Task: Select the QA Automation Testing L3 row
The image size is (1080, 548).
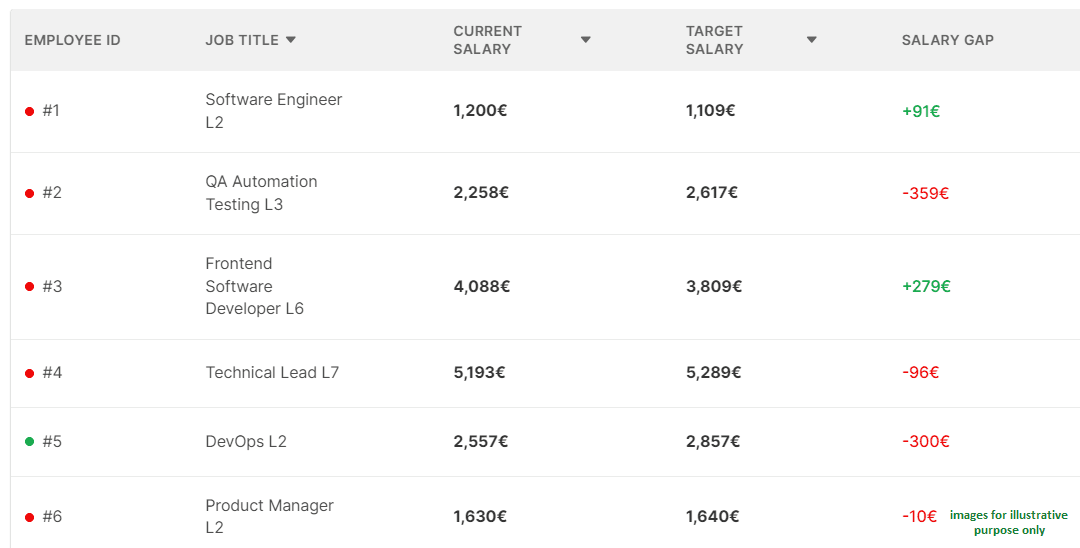Action: (261, 193)
